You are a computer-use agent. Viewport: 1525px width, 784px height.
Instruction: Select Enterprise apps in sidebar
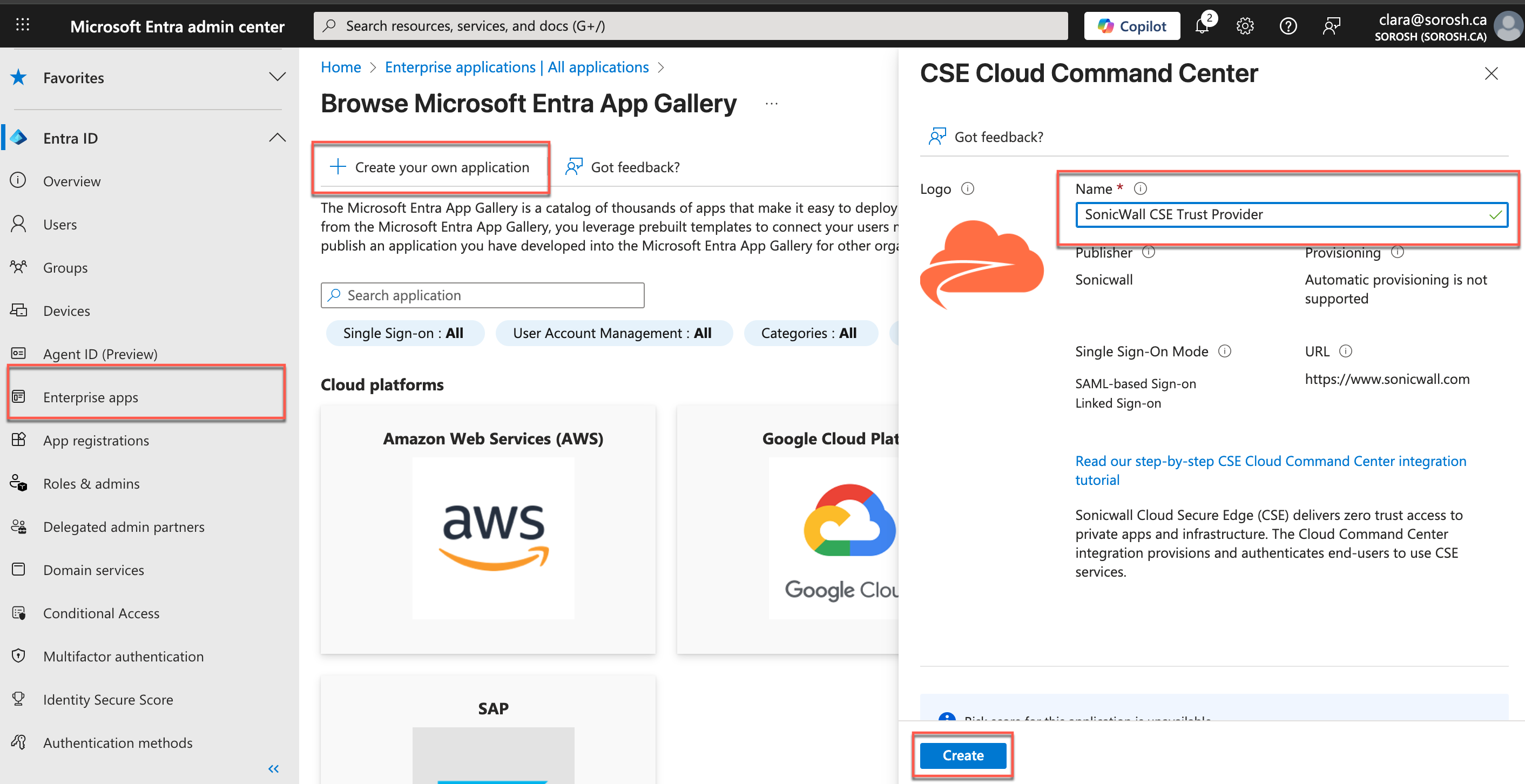click(91, 397)
